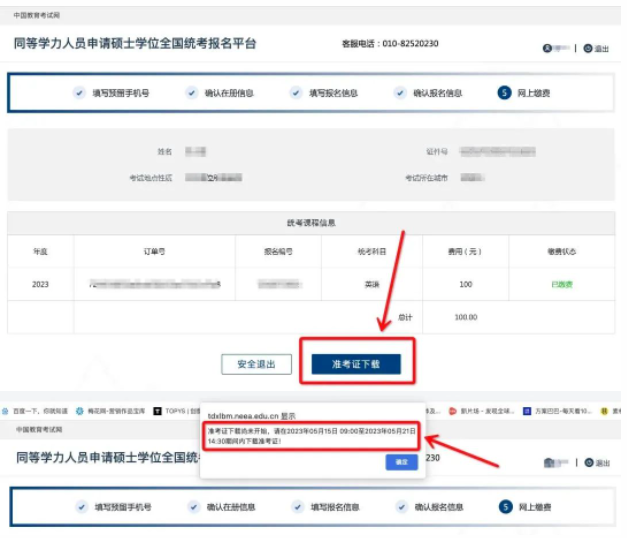Click the user avatar icon in top header
Viewport: 627px width, 538px height.
tap(548, 48)
